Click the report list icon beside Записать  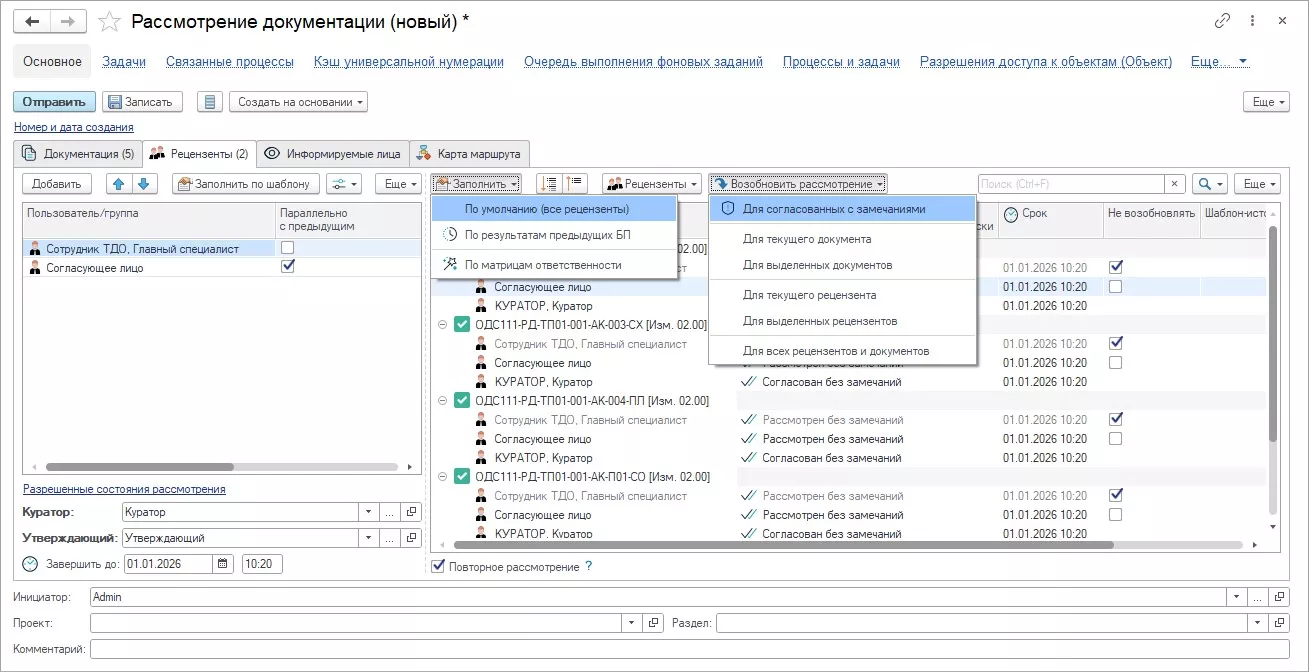tap(209, 102)
